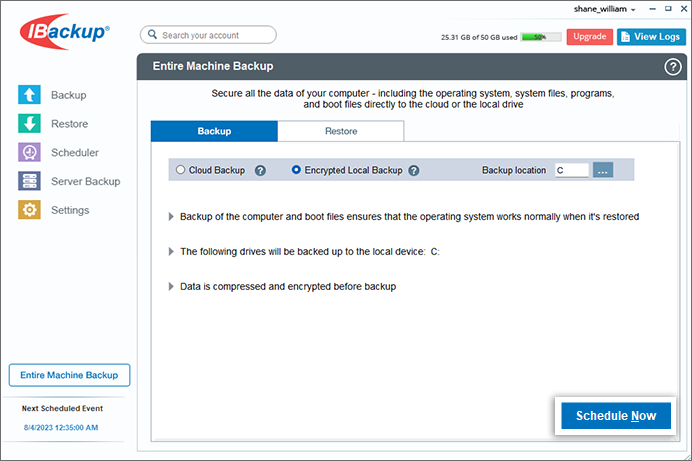
Task: Click the Entire Machine Backup sidebar button
Action: point(69,375)
